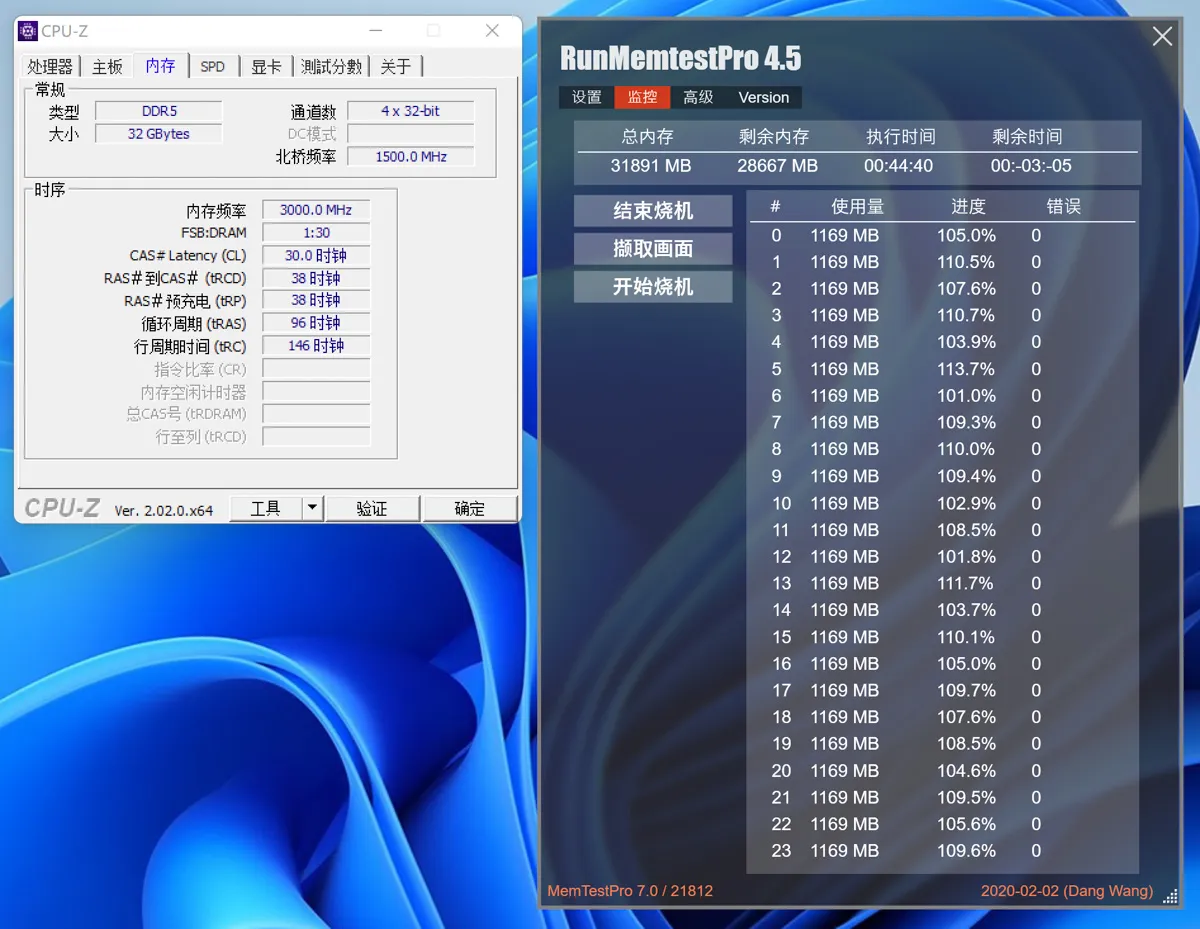The height and width of the screenshot is (929, 1200).
Task: Click the 113.7% progress in row 5
Action: (x=966, y=369)
